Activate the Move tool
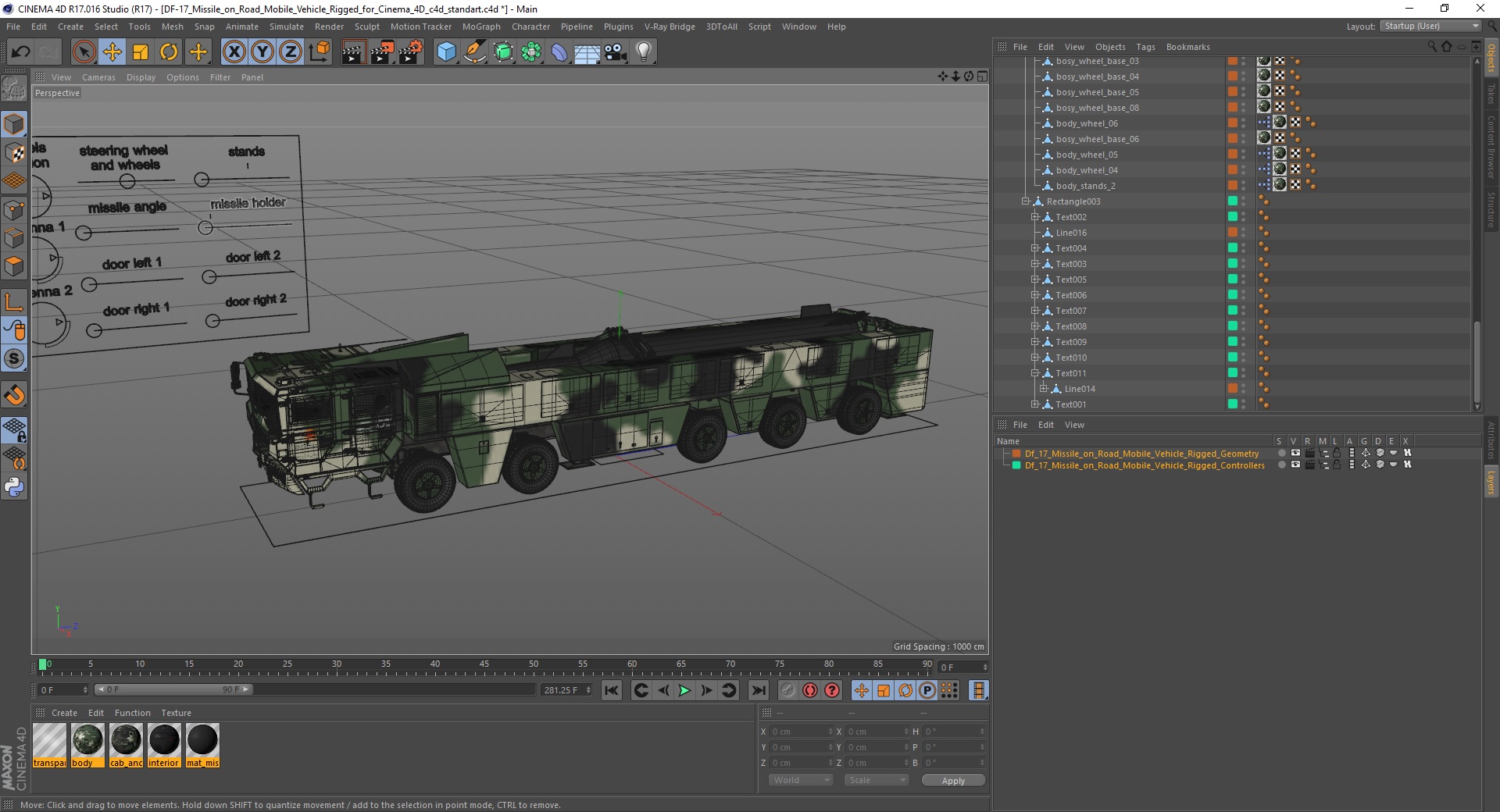Screen dimensions: 1500x812 tap(112, 52)
